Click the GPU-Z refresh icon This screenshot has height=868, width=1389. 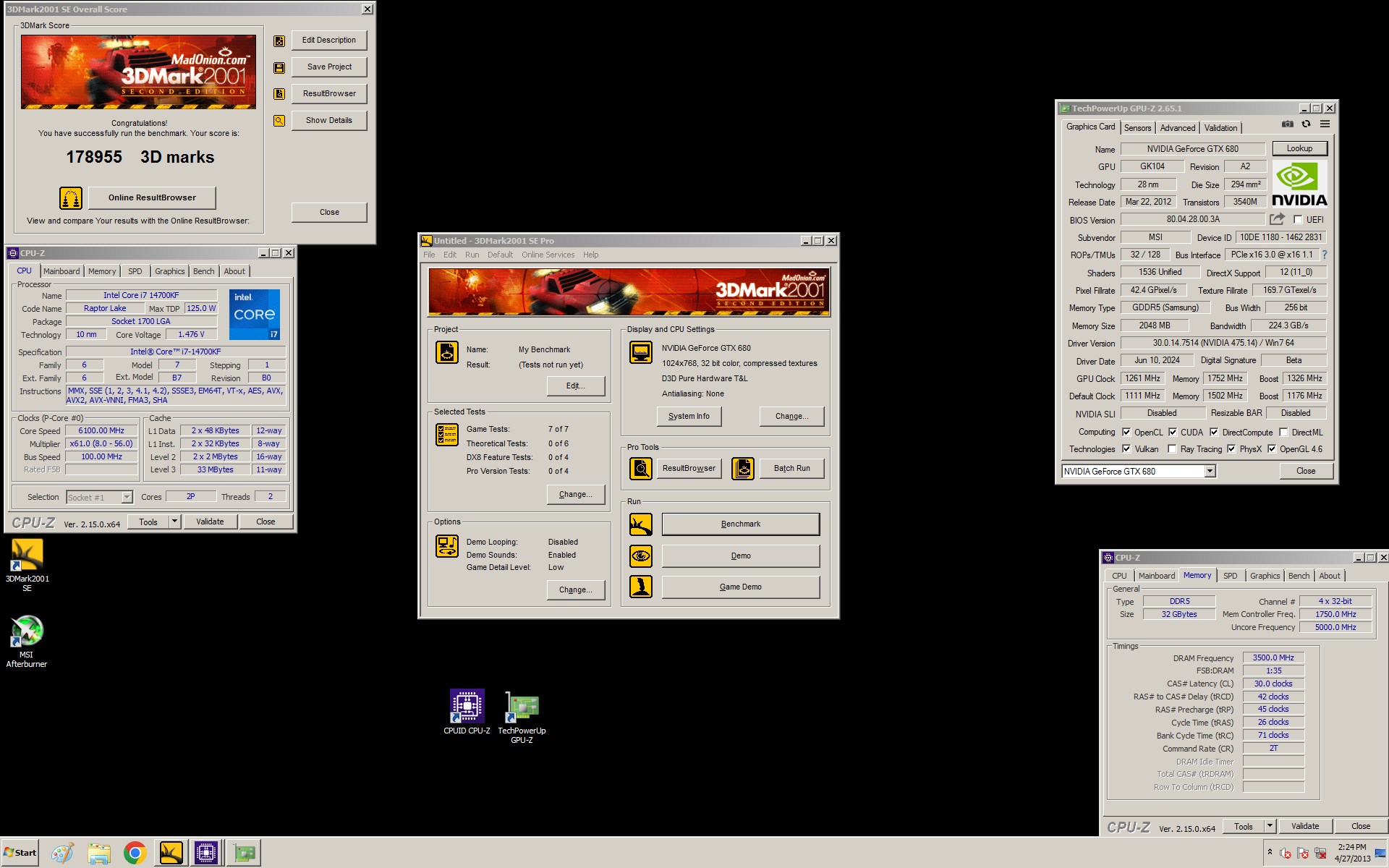1307,124
